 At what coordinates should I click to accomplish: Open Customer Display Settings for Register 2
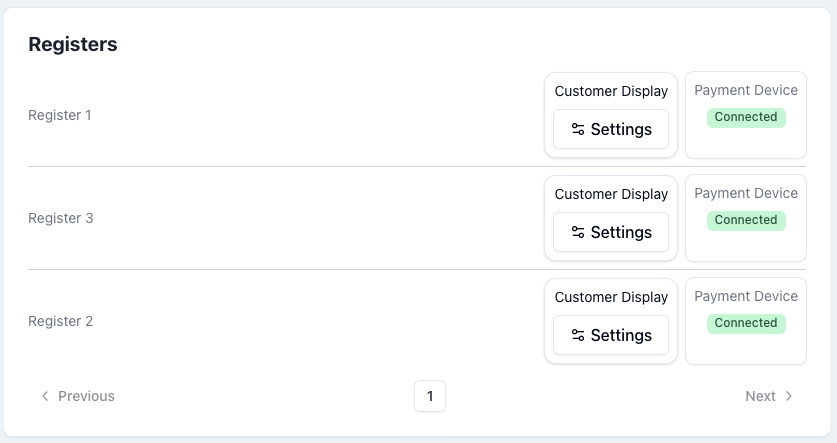click(x=611, y=335)
